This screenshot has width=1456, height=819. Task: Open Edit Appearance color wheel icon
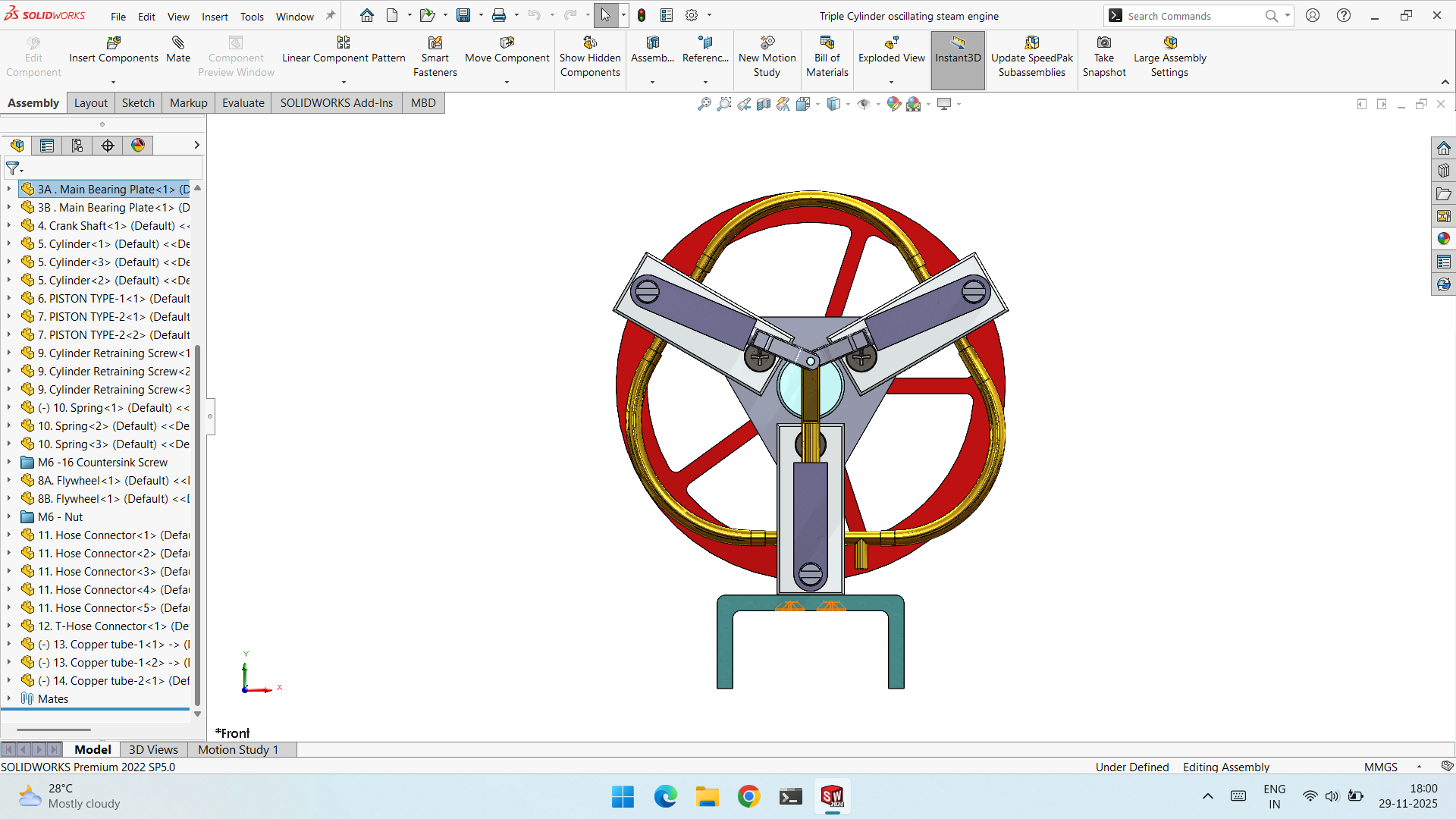click(x=893, y=104)
